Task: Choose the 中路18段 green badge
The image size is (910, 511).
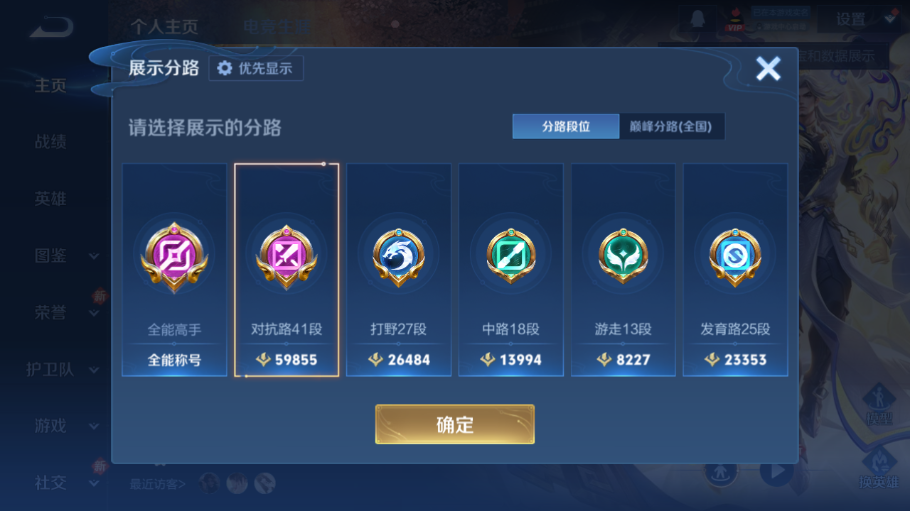Action: point(511,256)
